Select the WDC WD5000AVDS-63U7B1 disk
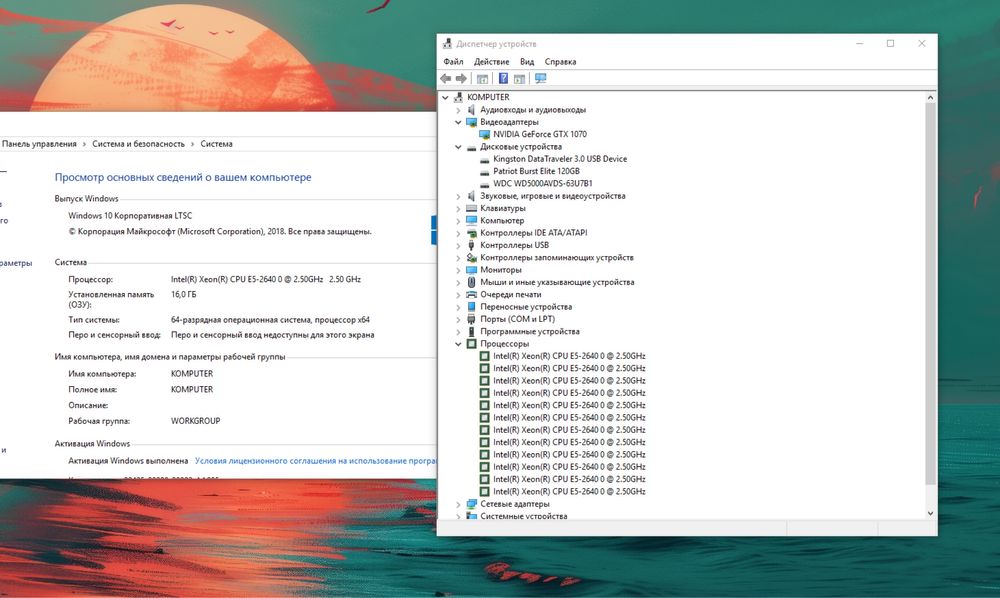This screenshot has height=598, width=1000. (543, 183)
